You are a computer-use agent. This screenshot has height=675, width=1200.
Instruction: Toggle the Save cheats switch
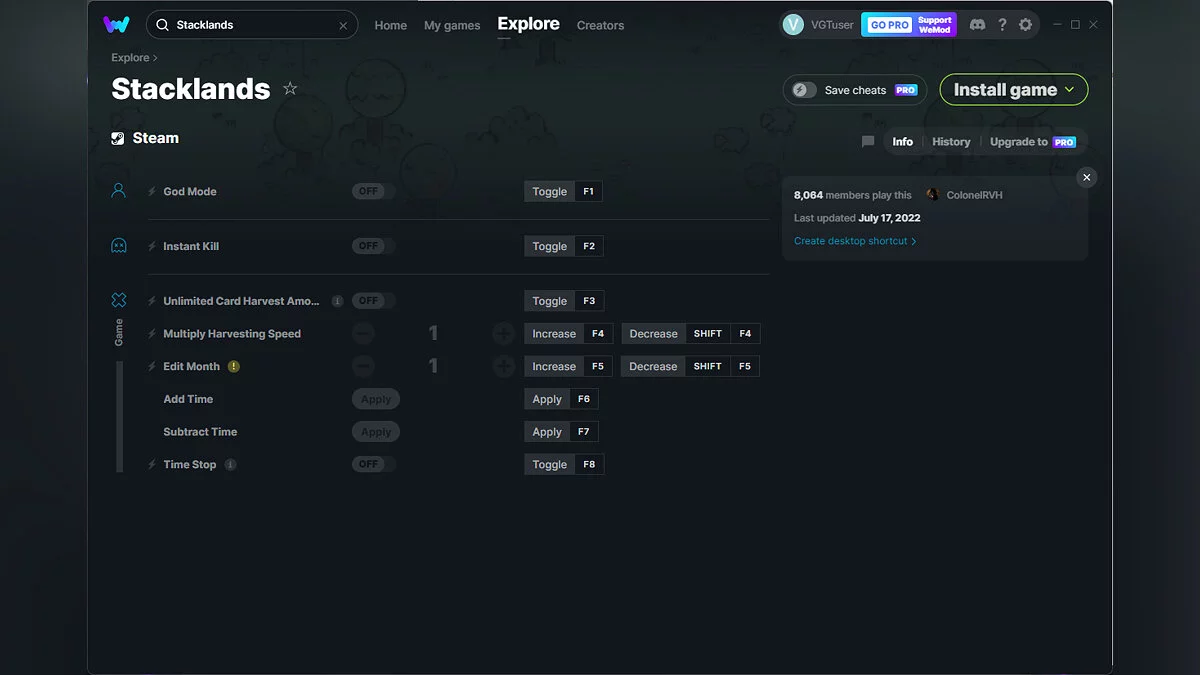(x=805, y=90)
